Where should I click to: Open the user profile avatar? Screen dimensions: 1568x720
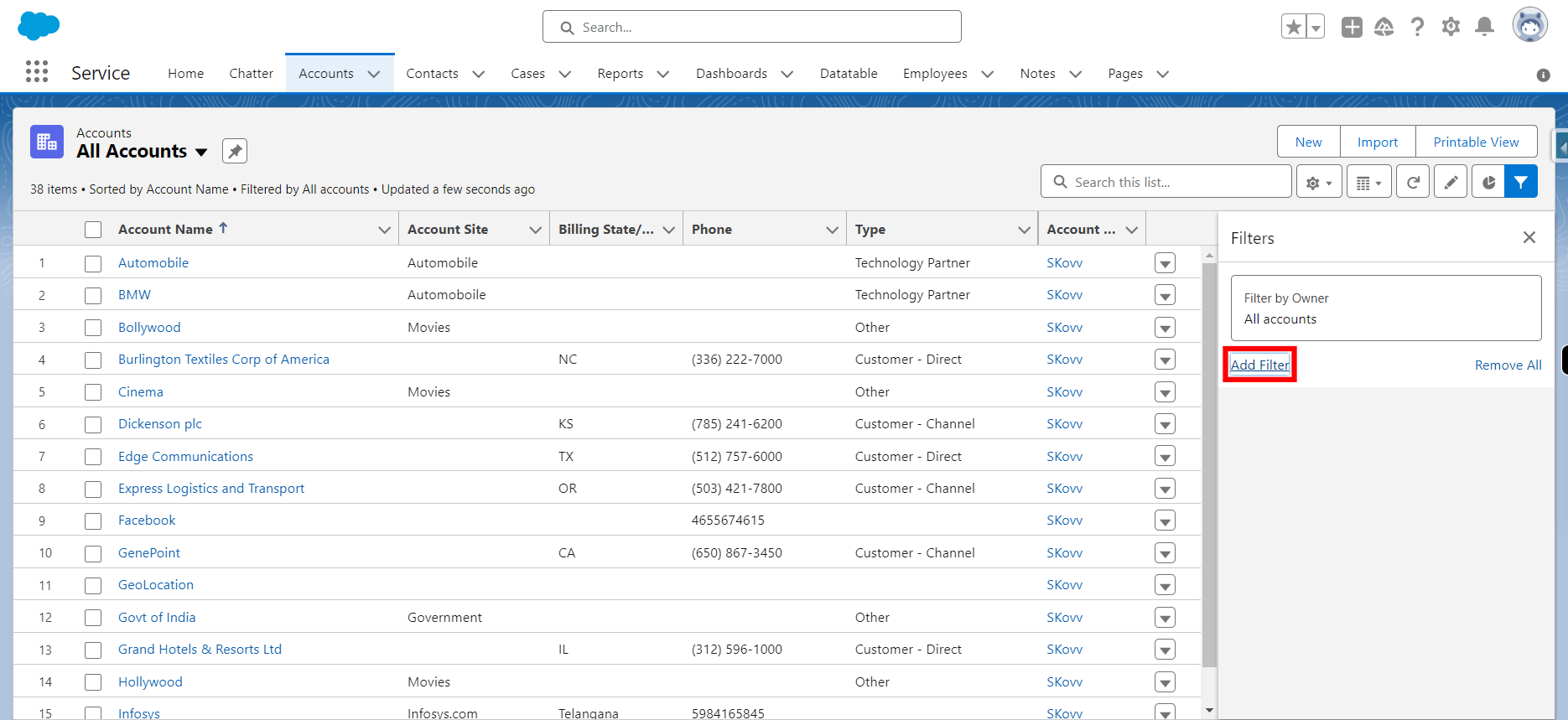click(1529, 25)
